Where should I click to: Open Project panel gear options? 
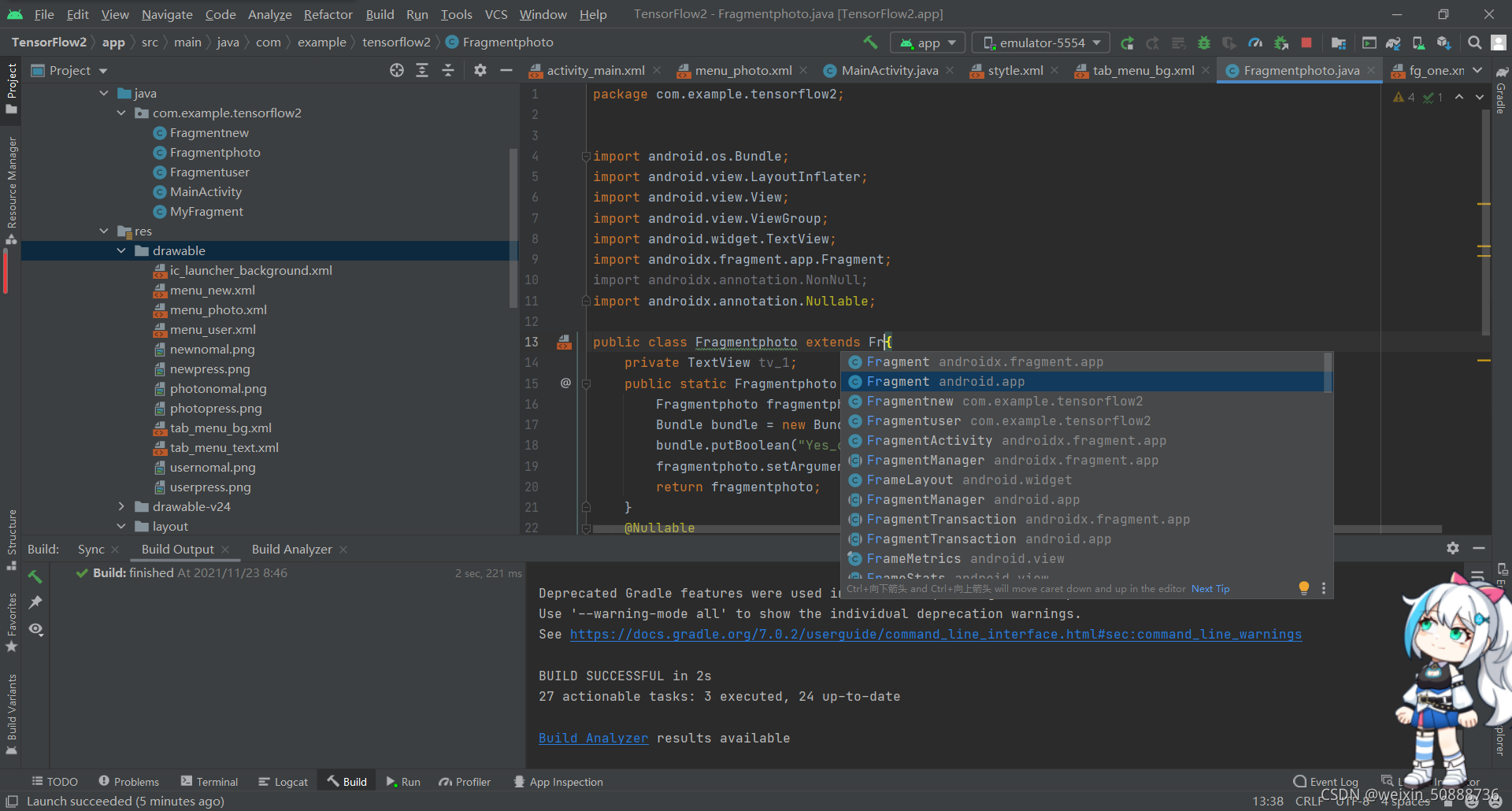click(x=480, y=70)
